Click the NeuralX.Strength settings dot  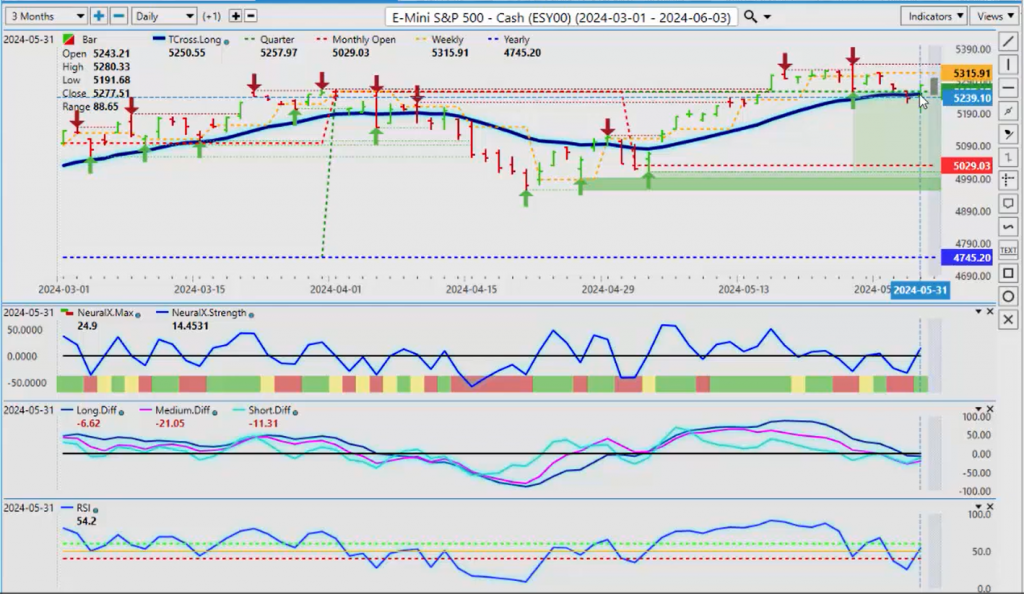251,315
